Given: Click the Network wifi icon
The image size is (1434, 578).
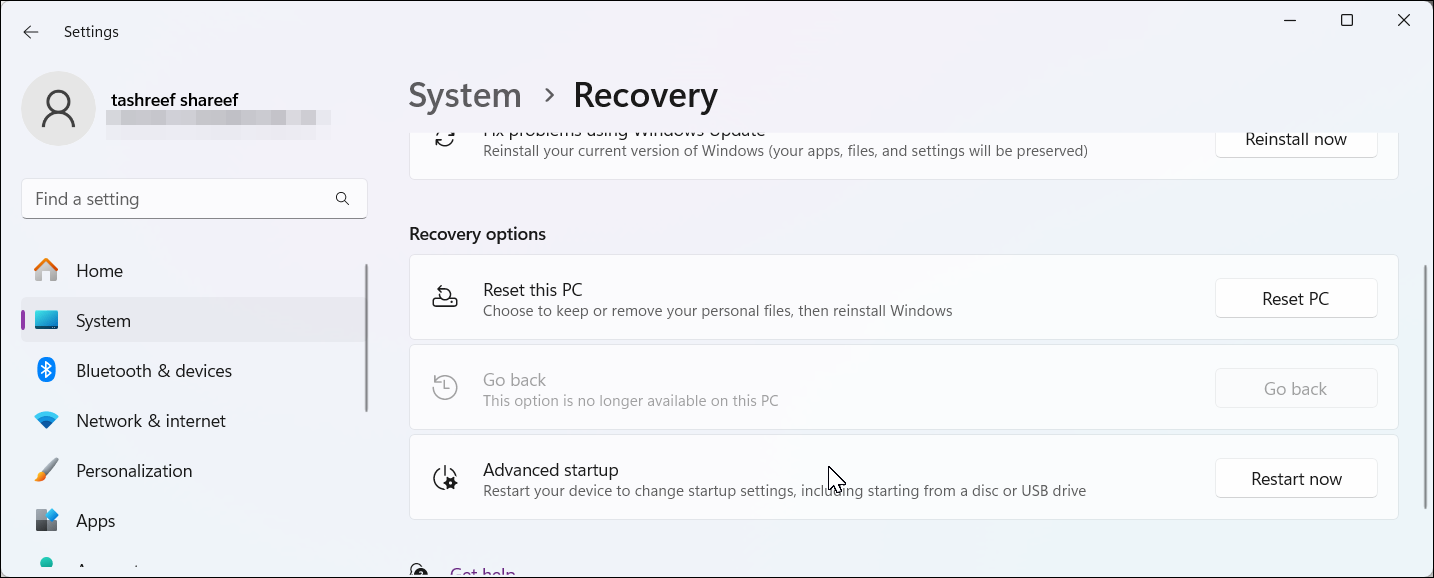Looking at the screenshot, I should point(46,421).
